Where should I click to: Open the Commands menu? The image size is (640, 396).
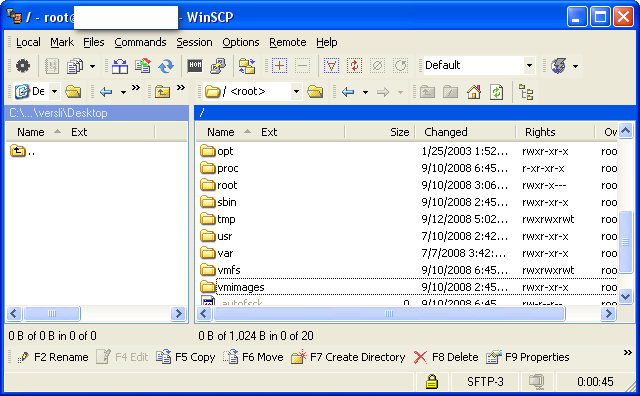click(140, 42)
